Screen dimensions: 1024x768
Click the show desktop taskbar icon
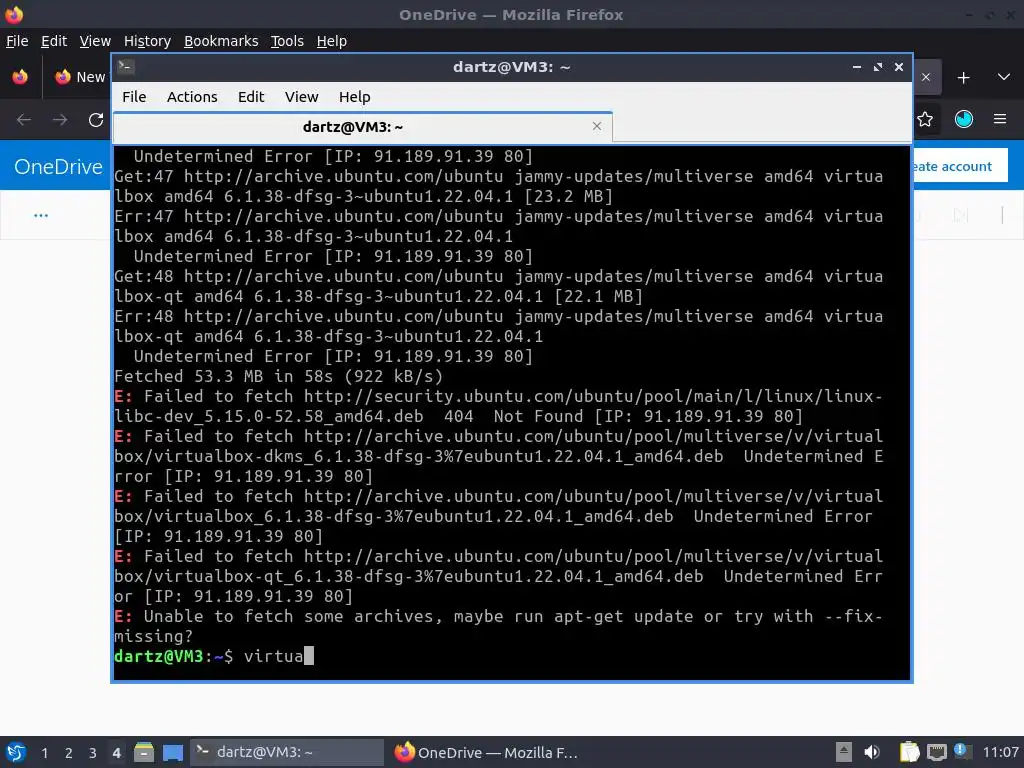(x=172, y=752)
